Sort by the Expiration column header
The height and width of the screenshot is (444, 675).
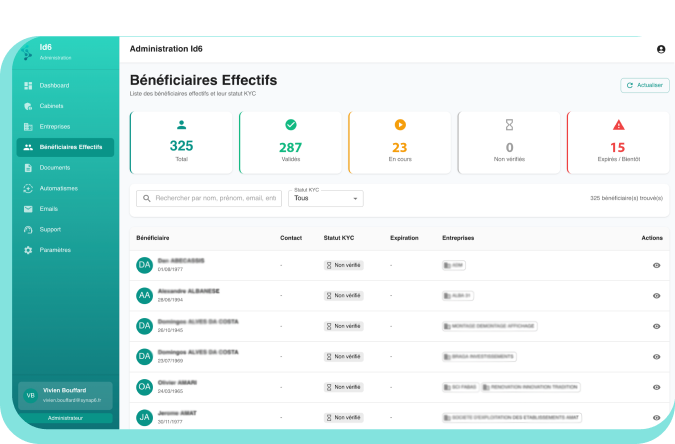click(404, 238)
